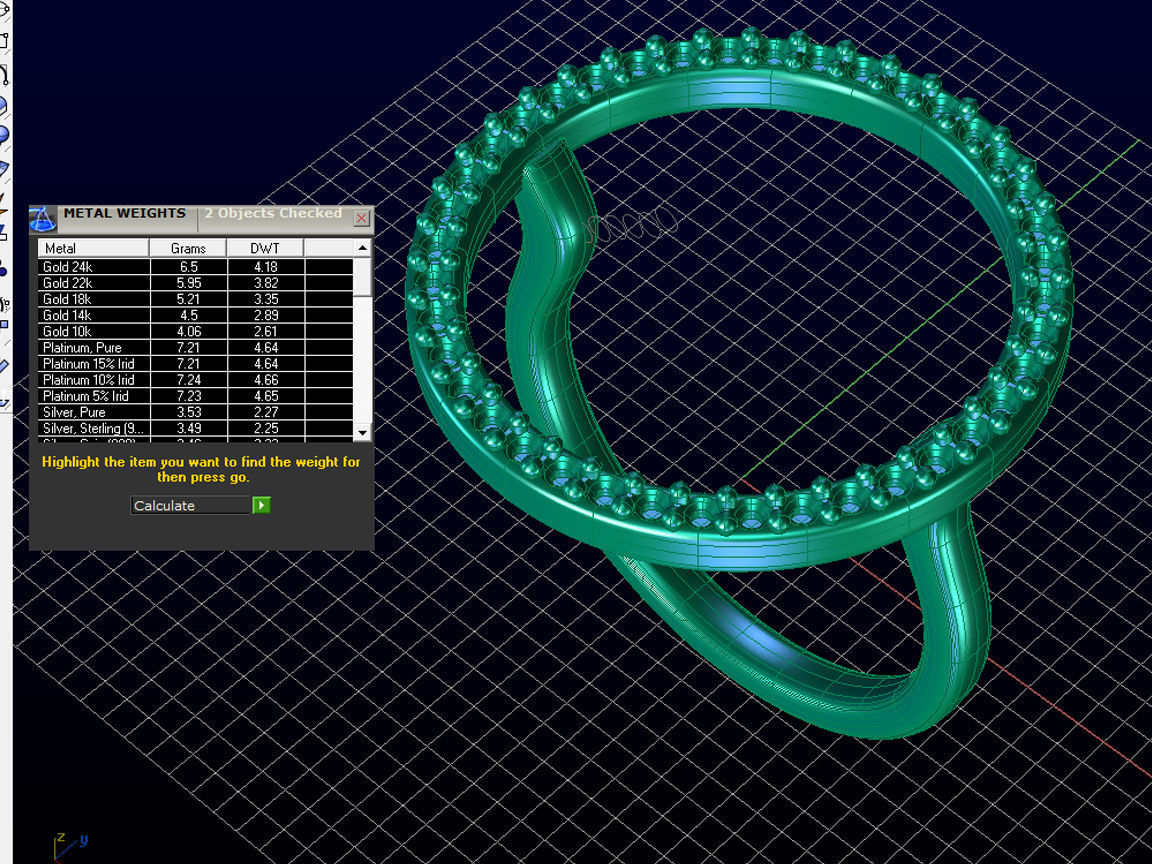Click the 6.5 grams value for Gold 24k
Screen dimensions: 1152x864
point(189,267)
